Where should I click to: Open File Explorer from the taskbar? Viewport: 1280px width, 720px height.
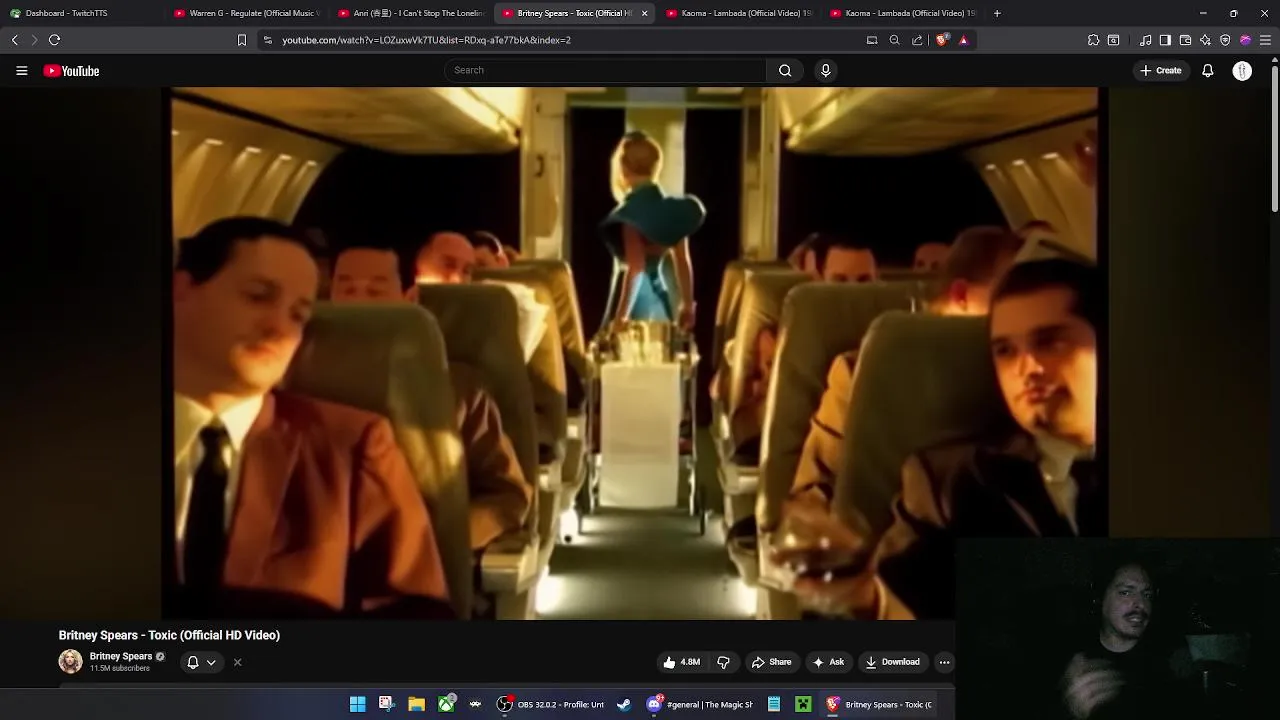tap(416, 704)
